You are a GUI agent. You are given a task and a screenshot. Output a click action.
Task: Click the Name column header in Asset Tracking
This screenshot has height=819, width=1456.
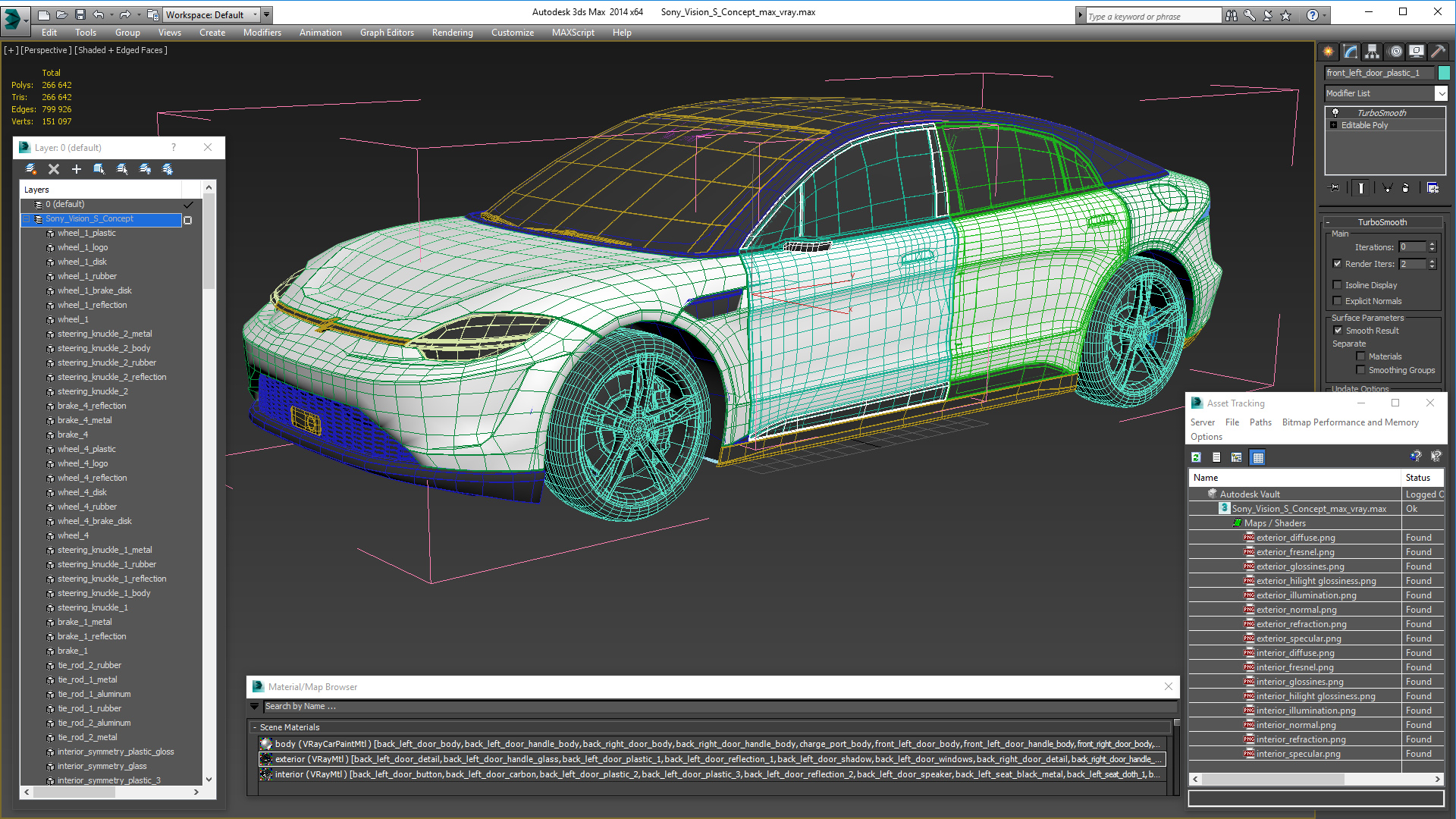coord(1294,478)
